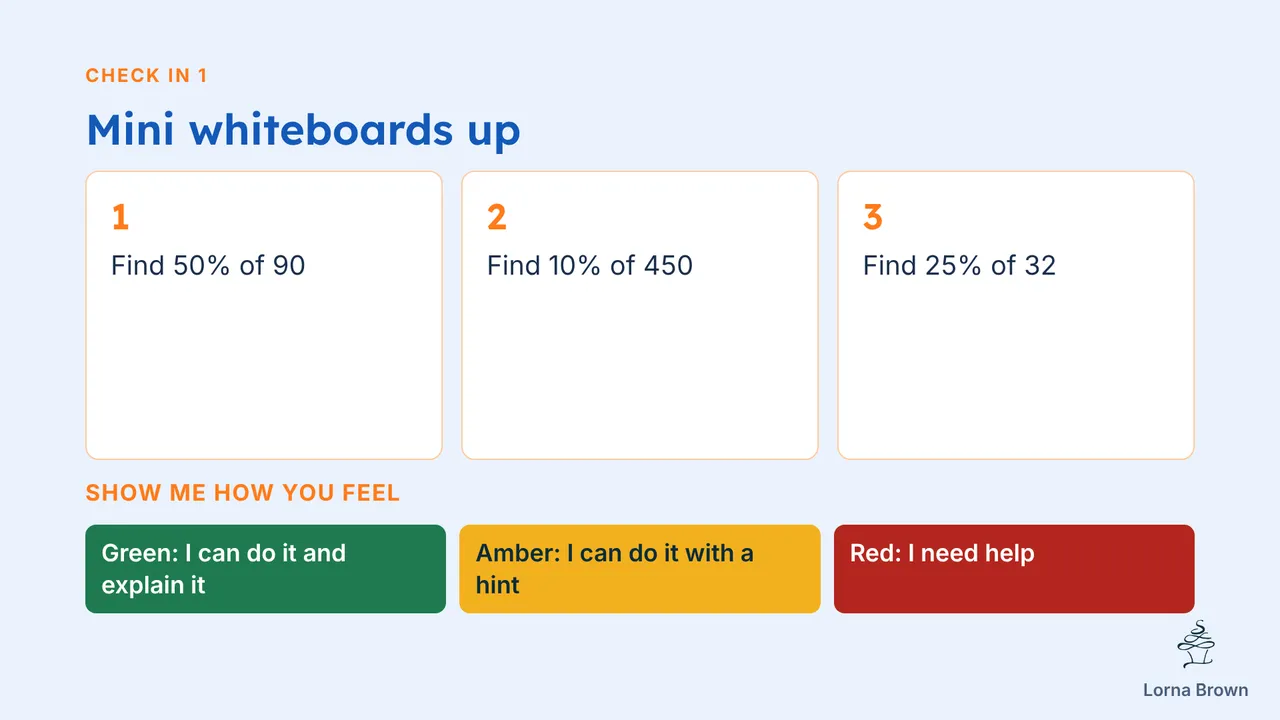The image size is (1280, 720).
Task: Select the 'Mini whiteboards up' title
Action: tap(303, 131)
